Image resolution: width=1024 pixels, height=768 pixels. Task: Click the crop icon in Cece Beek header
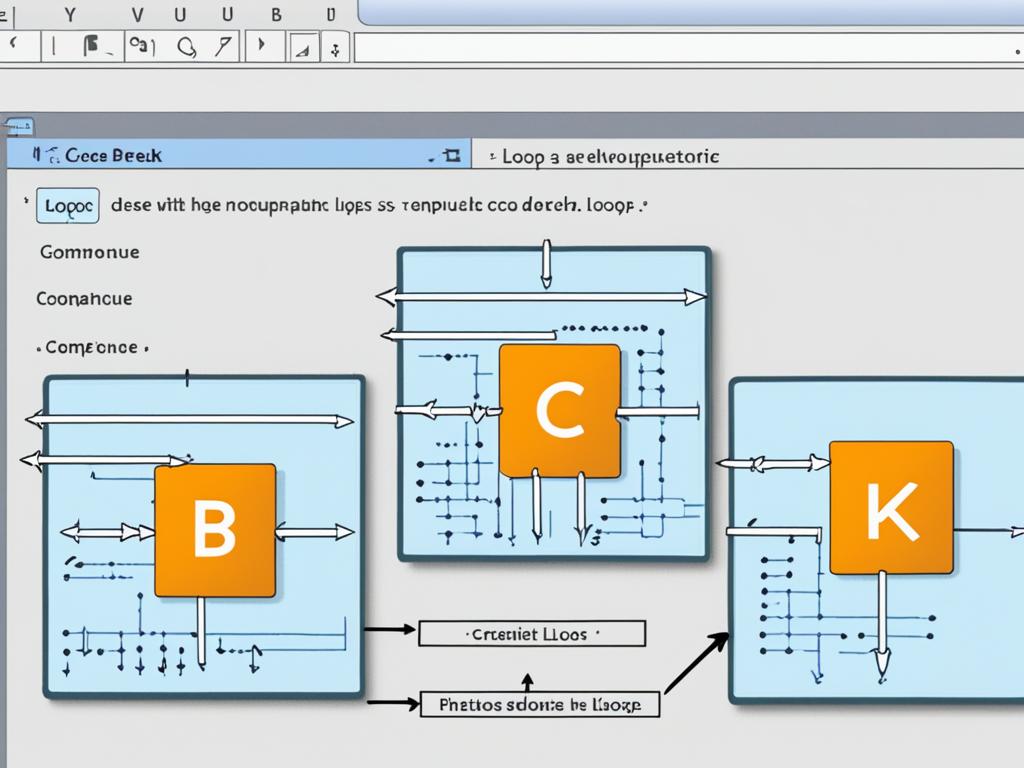click(x=450, y=155)
